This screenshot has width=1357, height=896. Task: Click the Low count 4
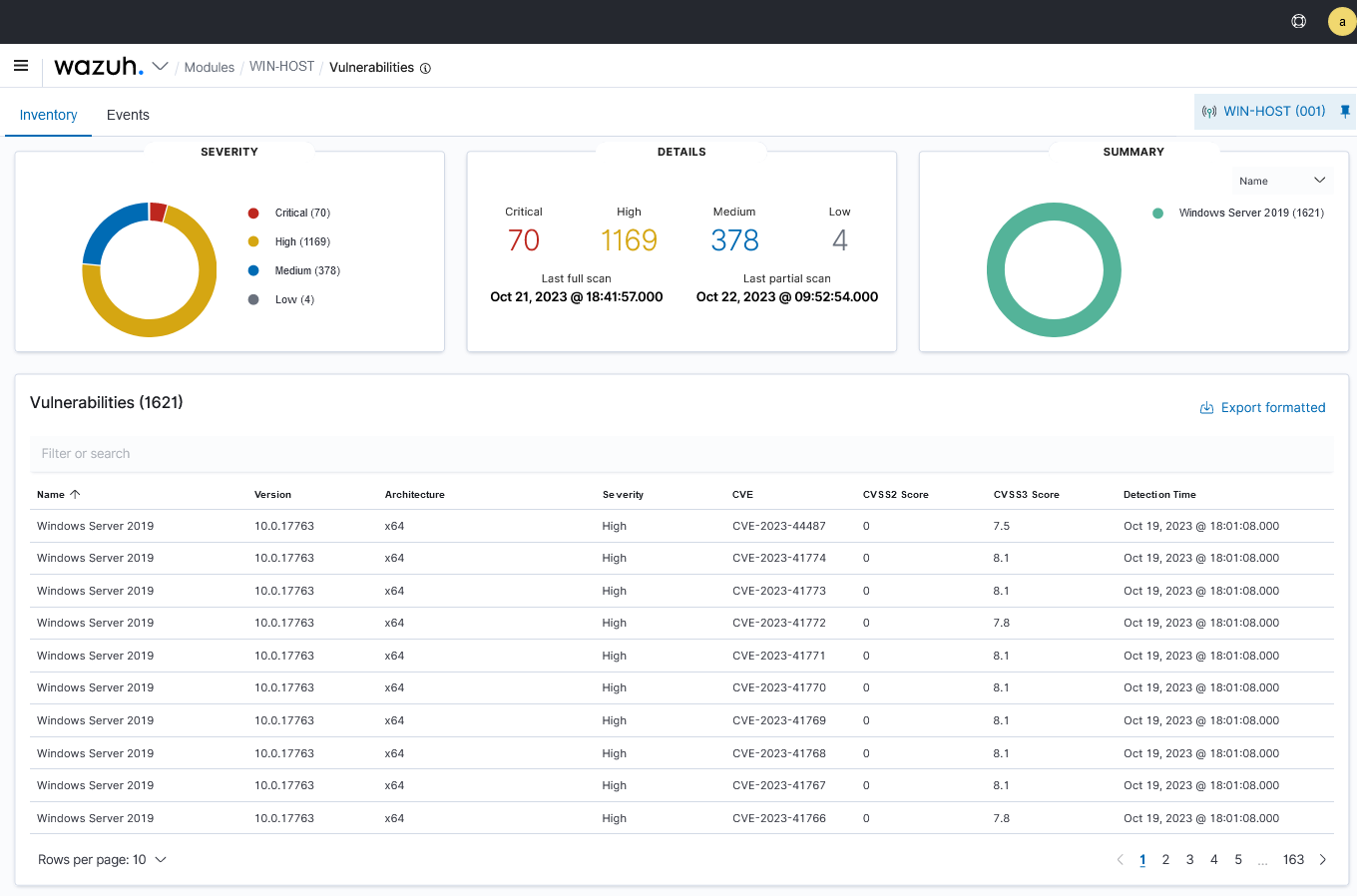click(x=840, y=240)
